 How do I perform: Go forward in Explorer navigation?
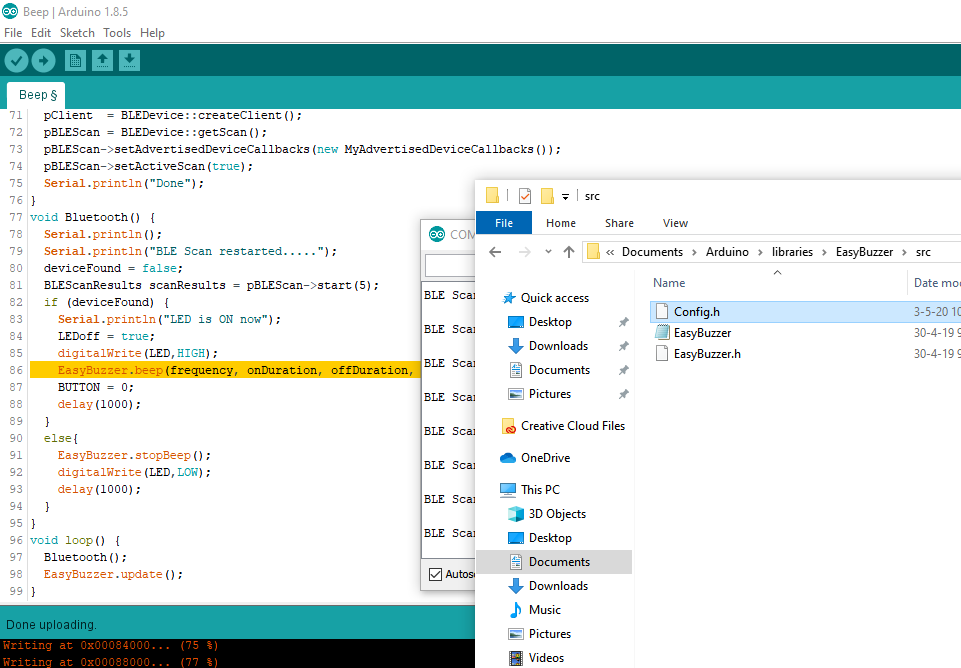click(525, 252)
